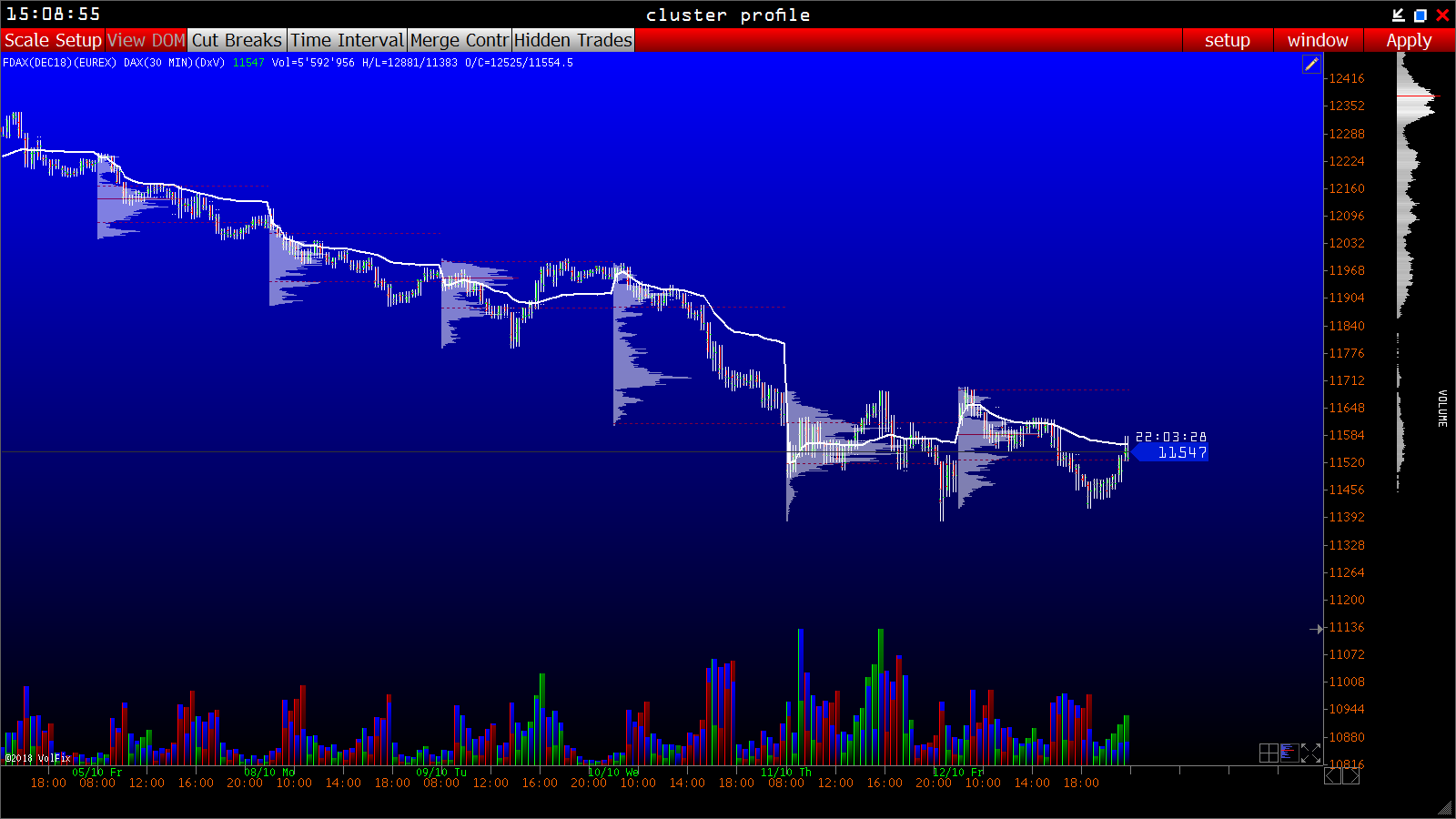Open the Scale Setup tab
This screenshot has height=819, width=1456.
click(53, 40)
